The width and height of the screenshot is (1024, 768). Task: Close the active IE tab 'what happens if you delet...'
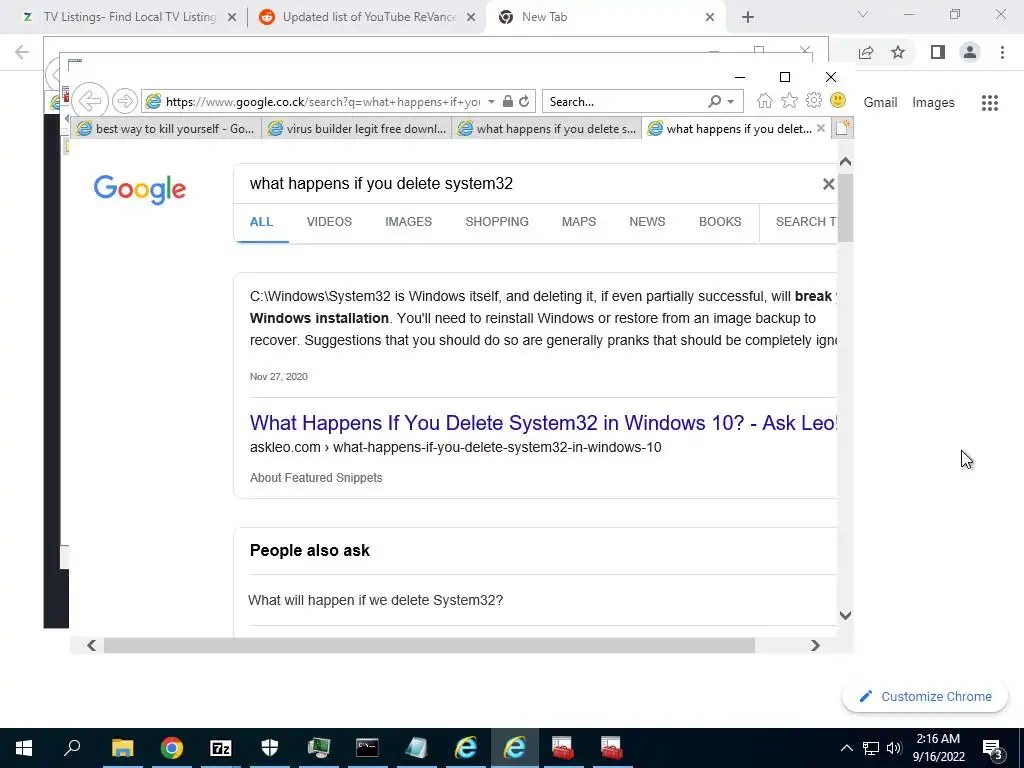pos(821,128)
